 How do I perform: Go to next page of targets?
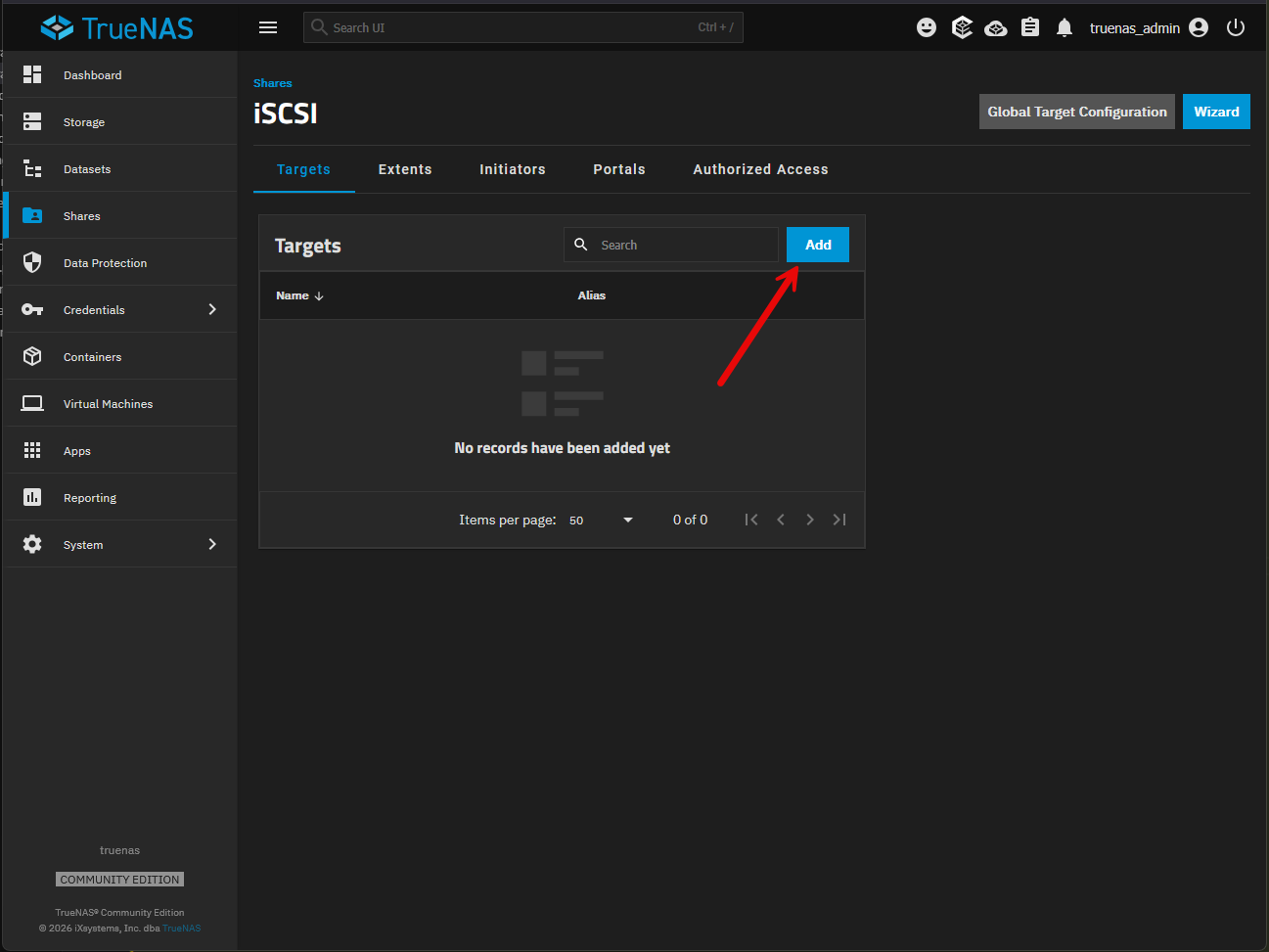[810, 520]
